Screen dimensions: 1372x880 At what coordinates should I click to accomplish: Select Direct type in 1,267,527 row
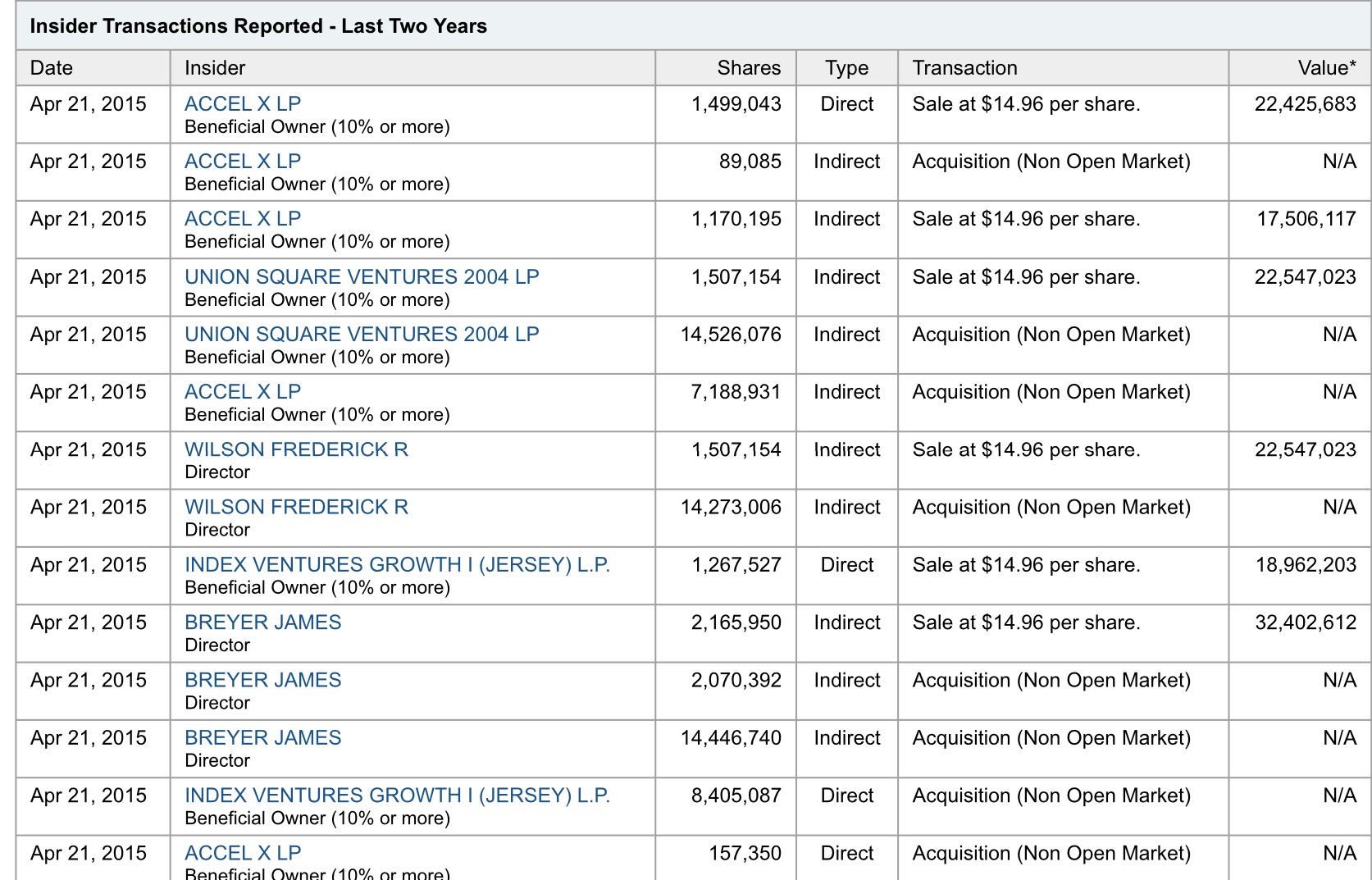pos(847,565)
